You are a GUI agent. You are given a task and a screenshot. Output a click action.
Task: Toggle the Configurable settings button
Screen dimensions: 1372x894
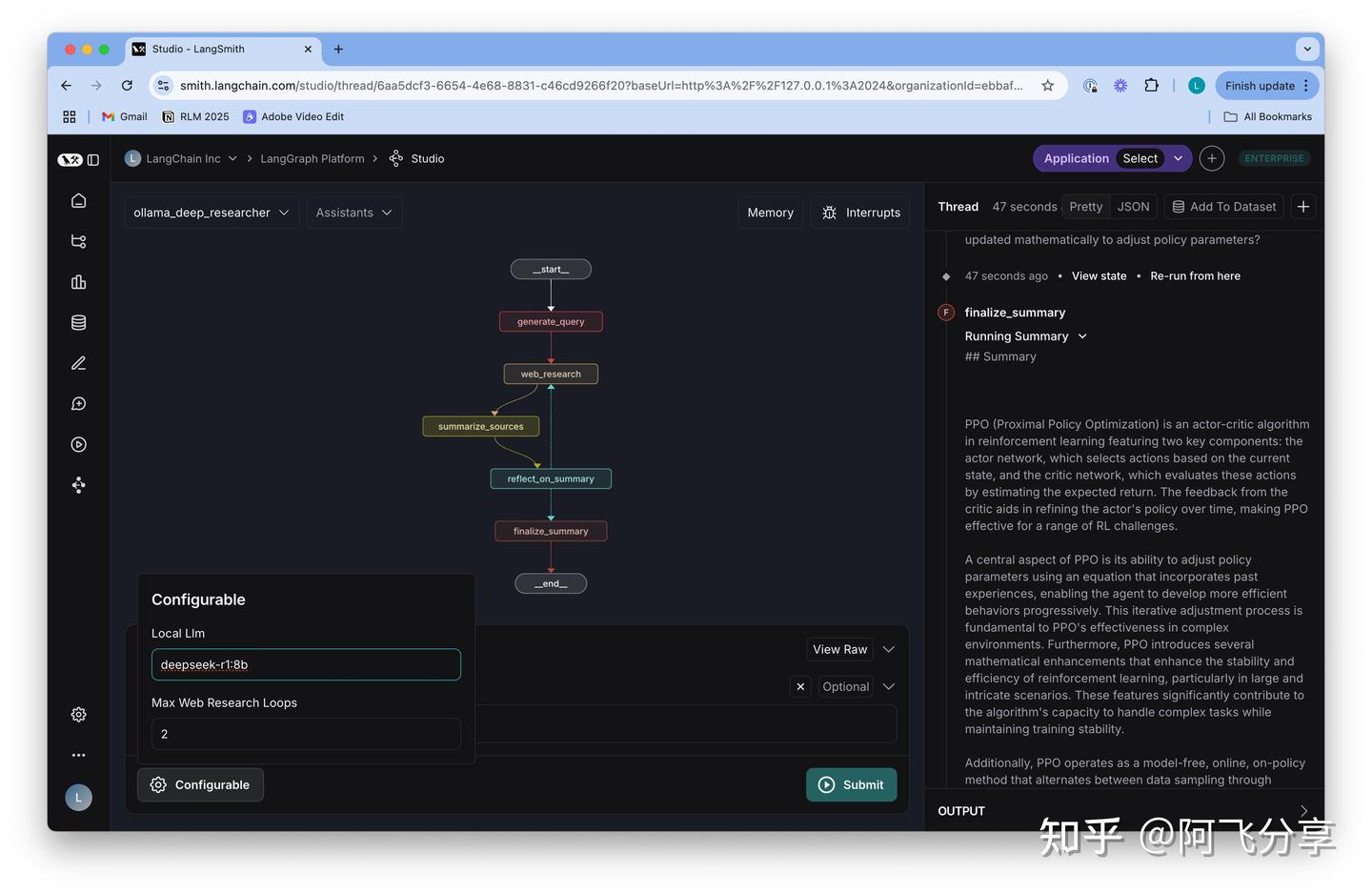click(x=201, y=785)
